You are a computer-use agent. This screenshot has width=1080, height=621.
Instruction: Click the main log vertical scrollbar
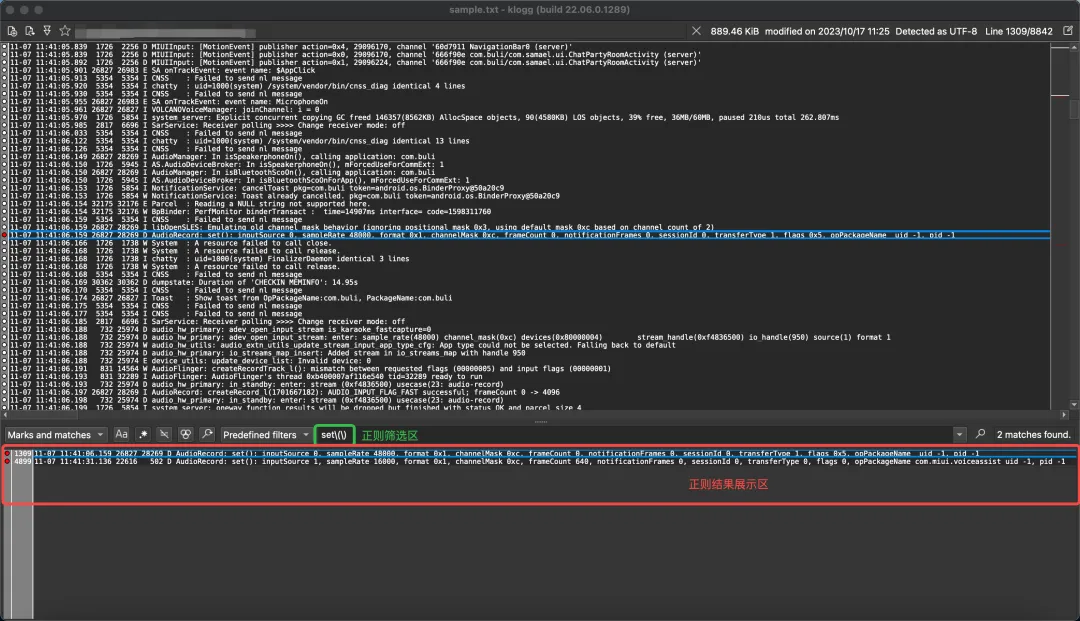pyautogui.click(x=1074, y=227)
